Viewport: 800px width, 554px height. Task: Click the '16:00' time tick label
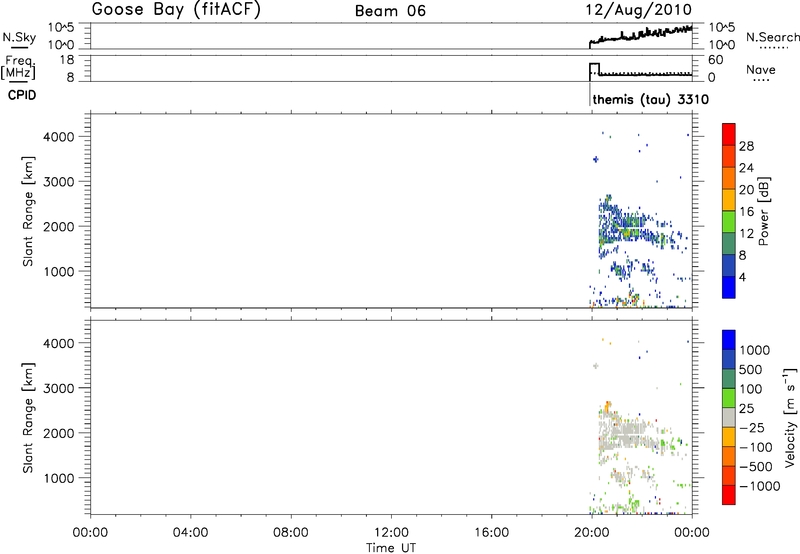[491, 533]
